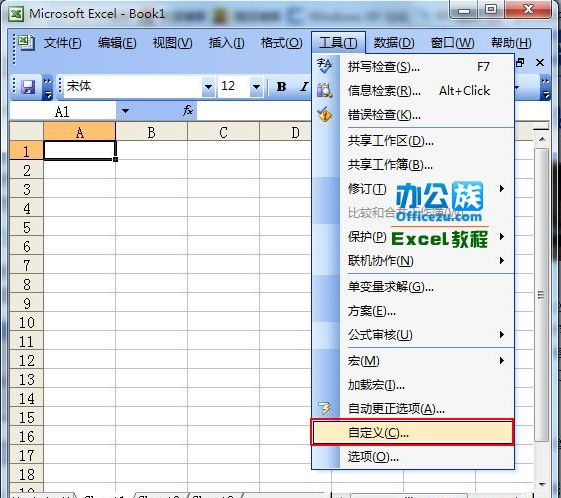The width and height of the screenshot is (561, 498).
Task: Expand the 保护(P) submenu
Action: [502, 236]
